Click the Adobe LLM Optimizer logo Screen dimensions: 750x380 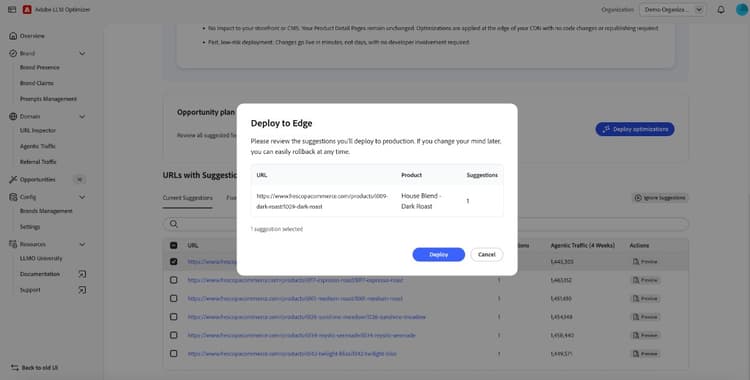tap(27, 10)
